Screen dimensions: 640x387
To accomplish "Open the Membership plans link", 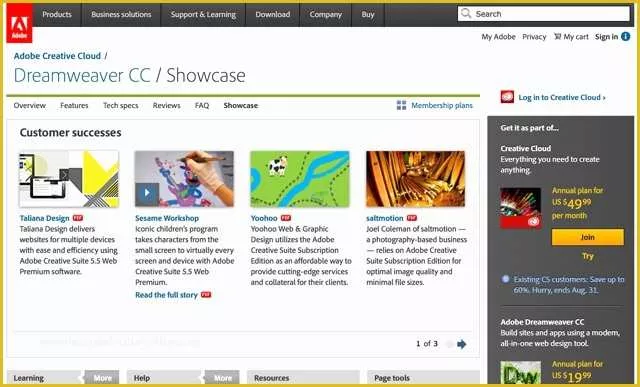I will click(x=442, y=105).
